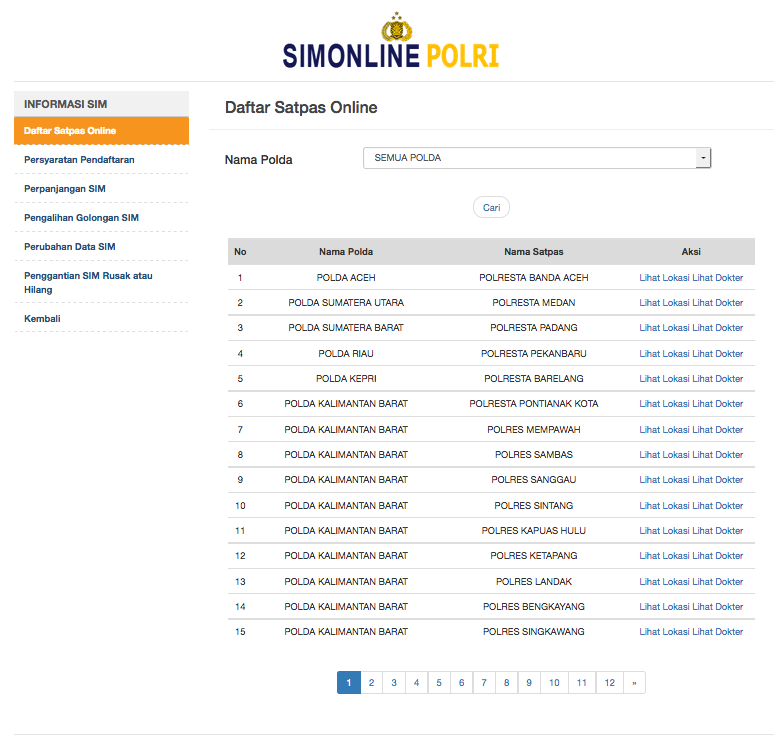Image resolution: width=777 pixels, height=740 pixels.
Task: Click Lihat Dokter for Polres Singkawang
Action: [718, 631]
